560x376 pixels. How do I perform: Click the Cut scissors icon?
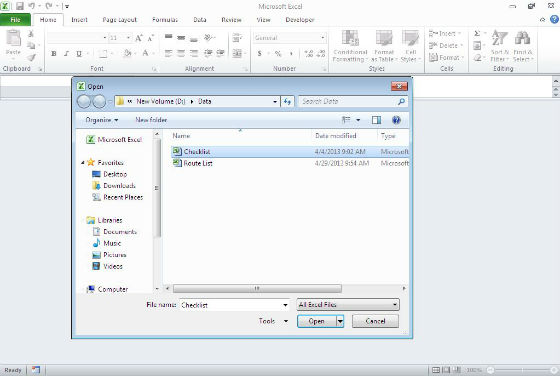(x=31, y=34)
